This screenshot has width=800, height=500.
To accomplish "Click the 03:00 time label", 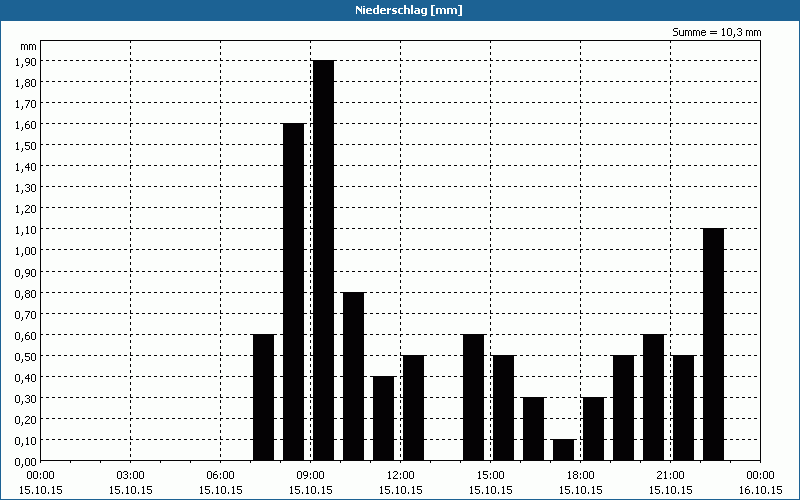I will [131, 476].
